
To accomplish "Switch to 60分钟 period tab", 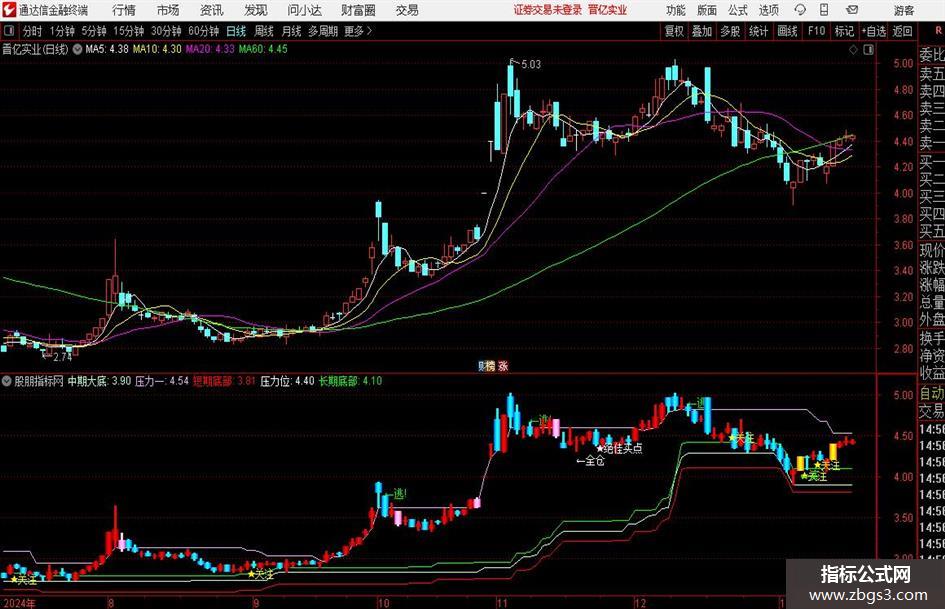I will tap(204, 31).
